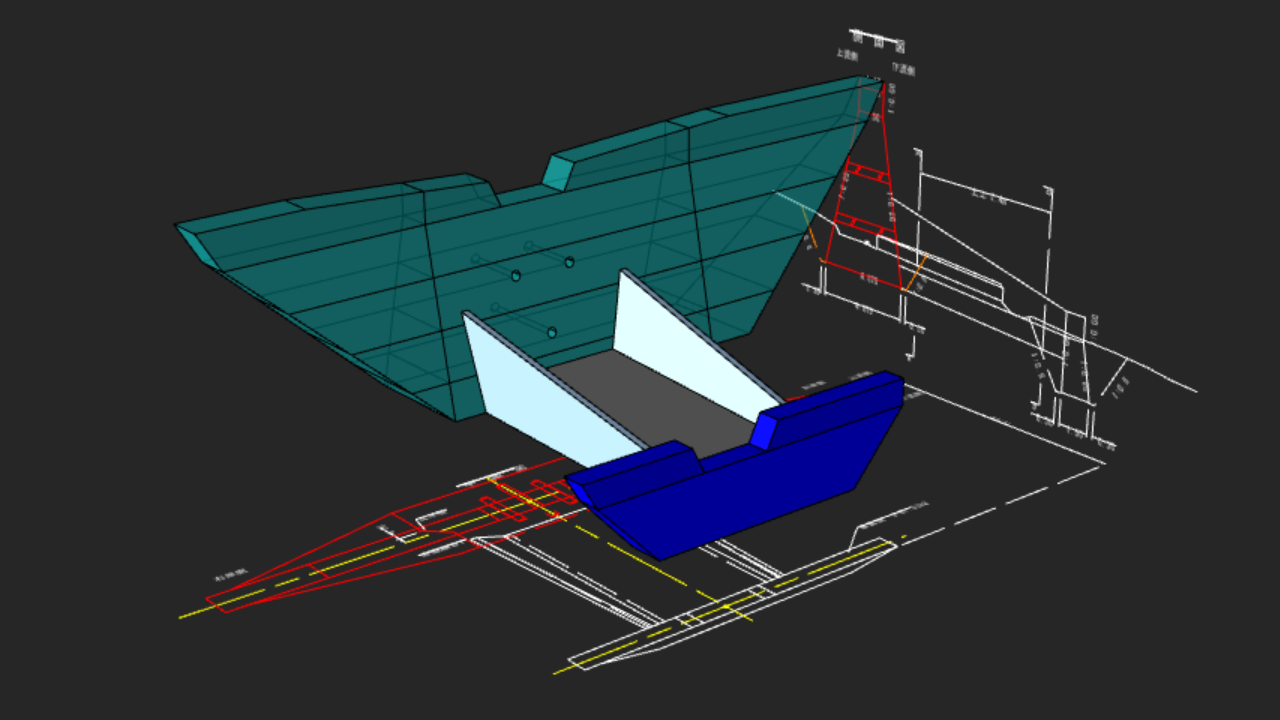
Task: Click the downstream side label 下流側
Action: tap(903, 70)
